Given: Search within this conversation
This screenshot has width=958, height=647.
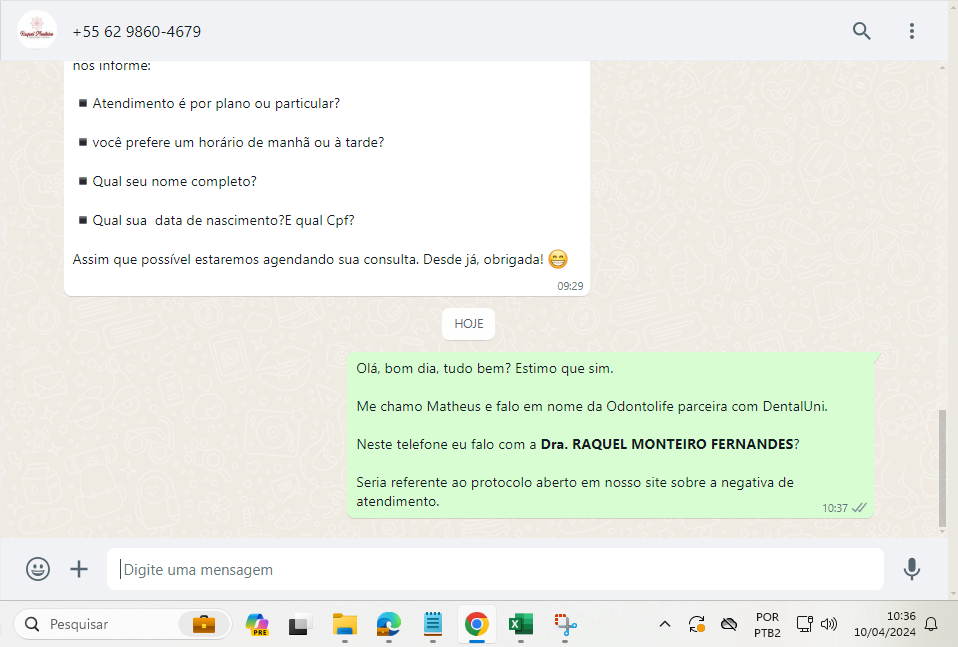Looking at the screenshot, I should (x=861, y=31).
